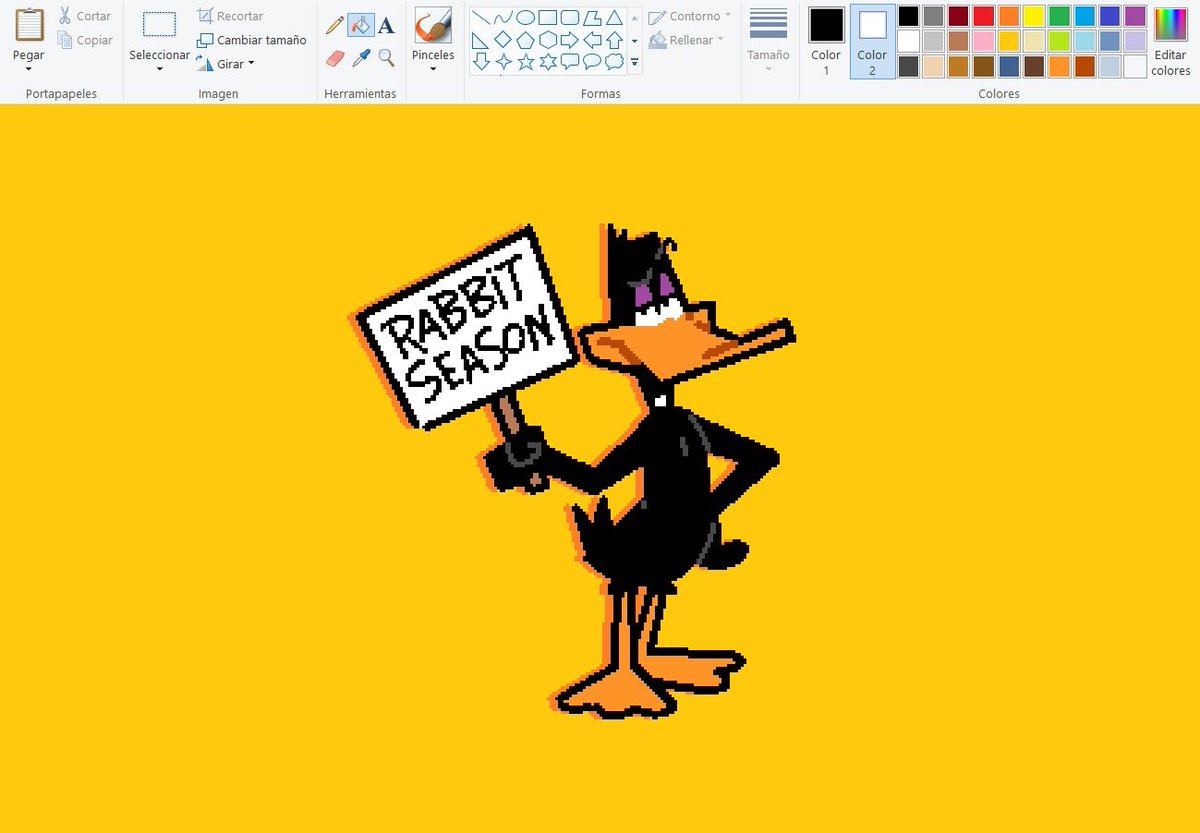The image size is (1200, 833).
Task: Choose the curve shape
Action: coord(504,17)
